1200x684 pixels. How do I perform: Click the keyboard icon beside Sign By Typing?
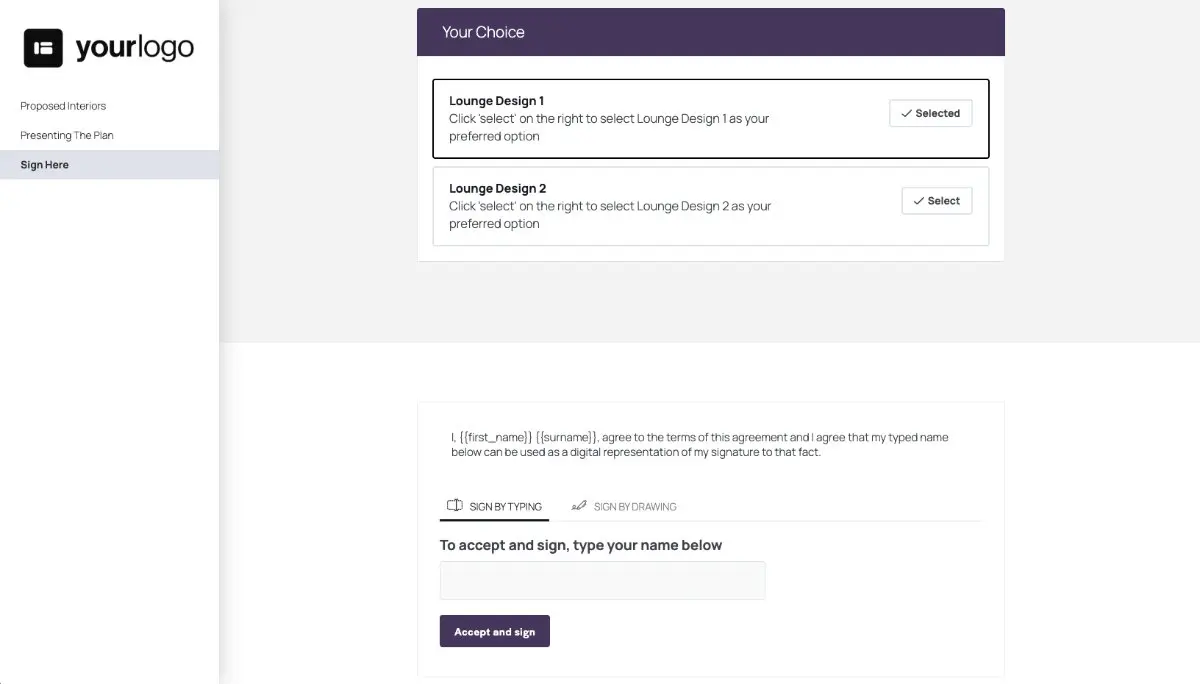tap(456, 506)
